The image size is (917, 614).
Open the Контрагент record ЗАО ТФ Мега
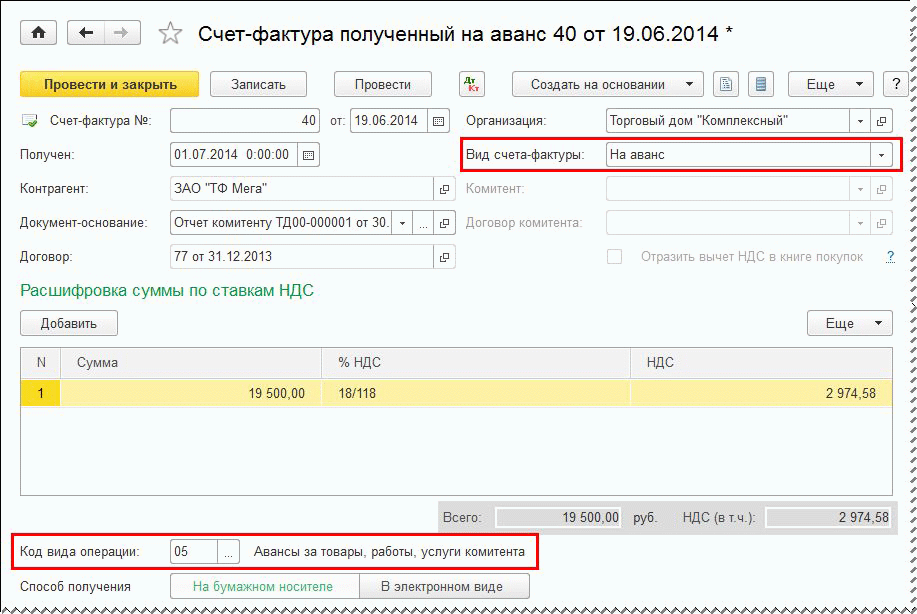point(444,189)
